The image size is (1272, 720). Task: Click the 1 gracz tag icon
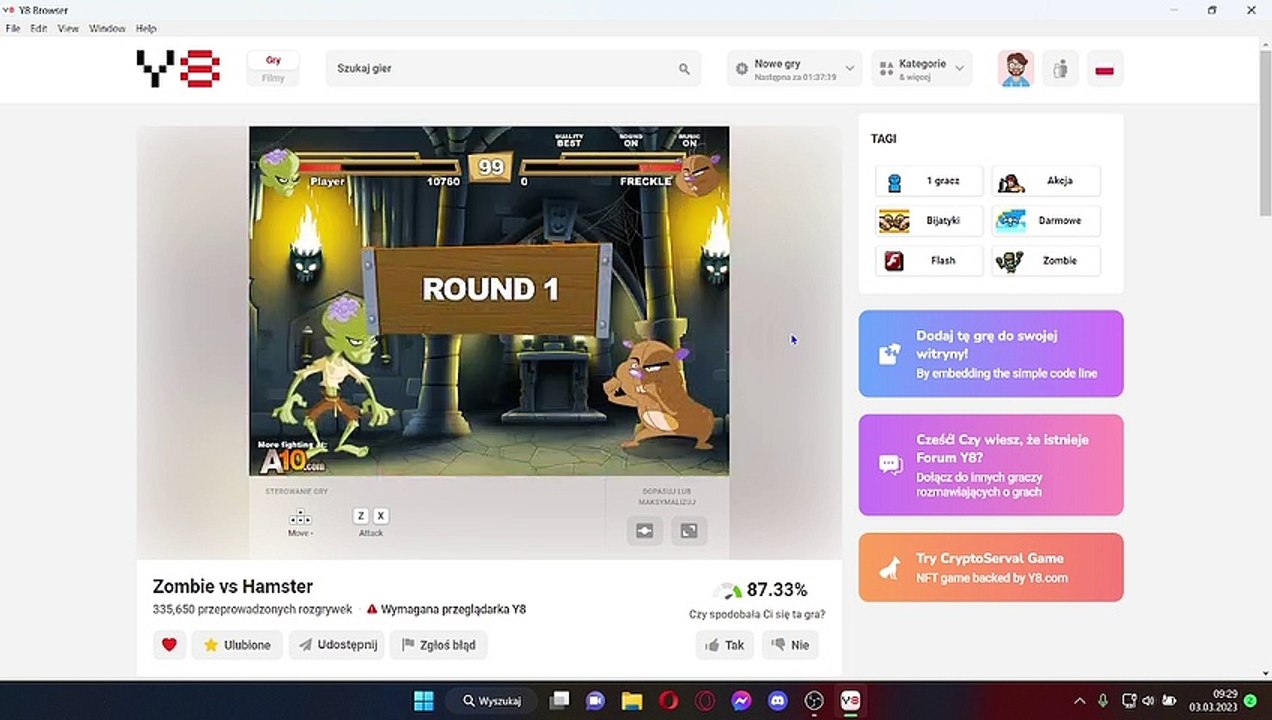[x=894, y=181]
